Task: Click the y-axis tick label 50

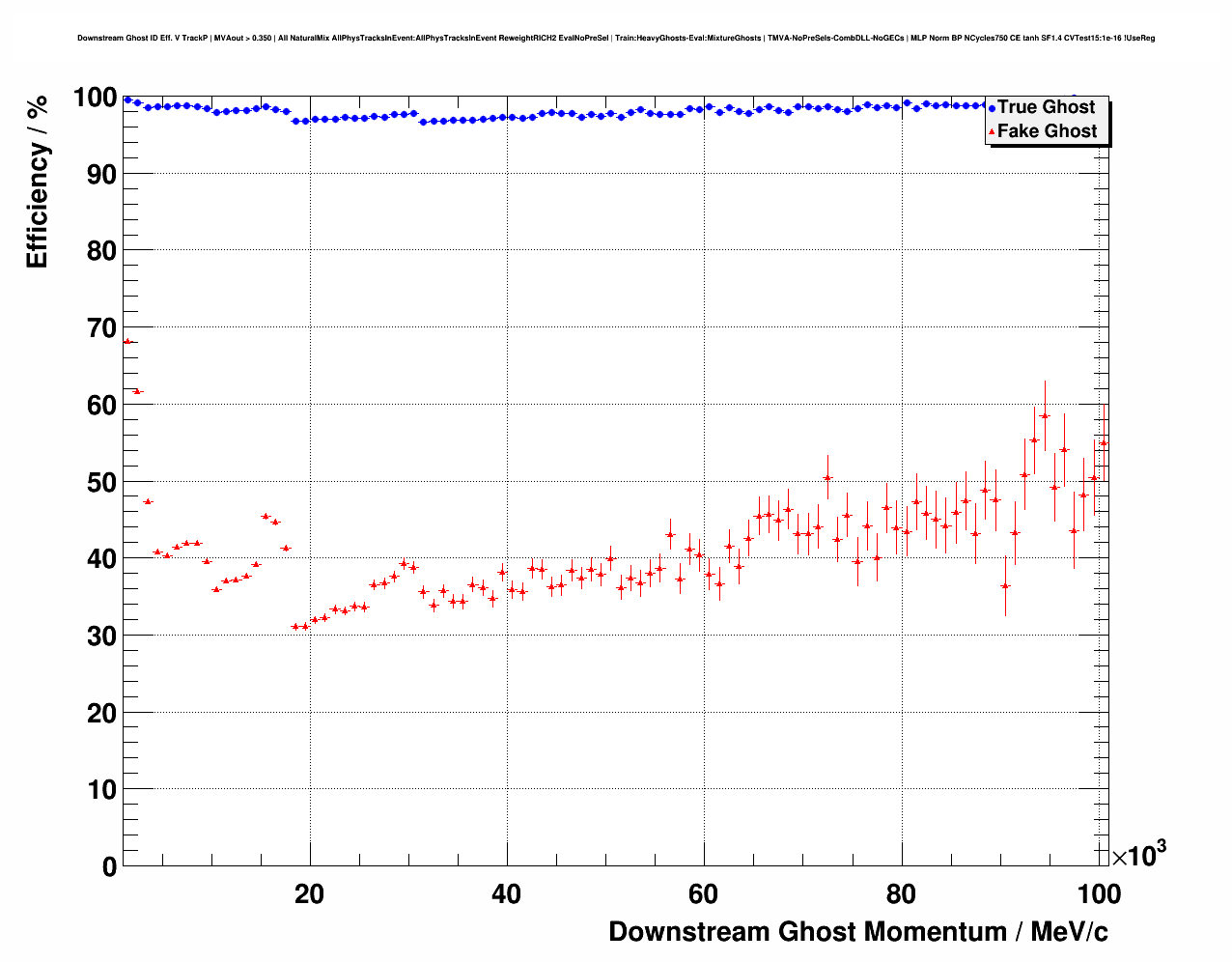Action: 101,482
